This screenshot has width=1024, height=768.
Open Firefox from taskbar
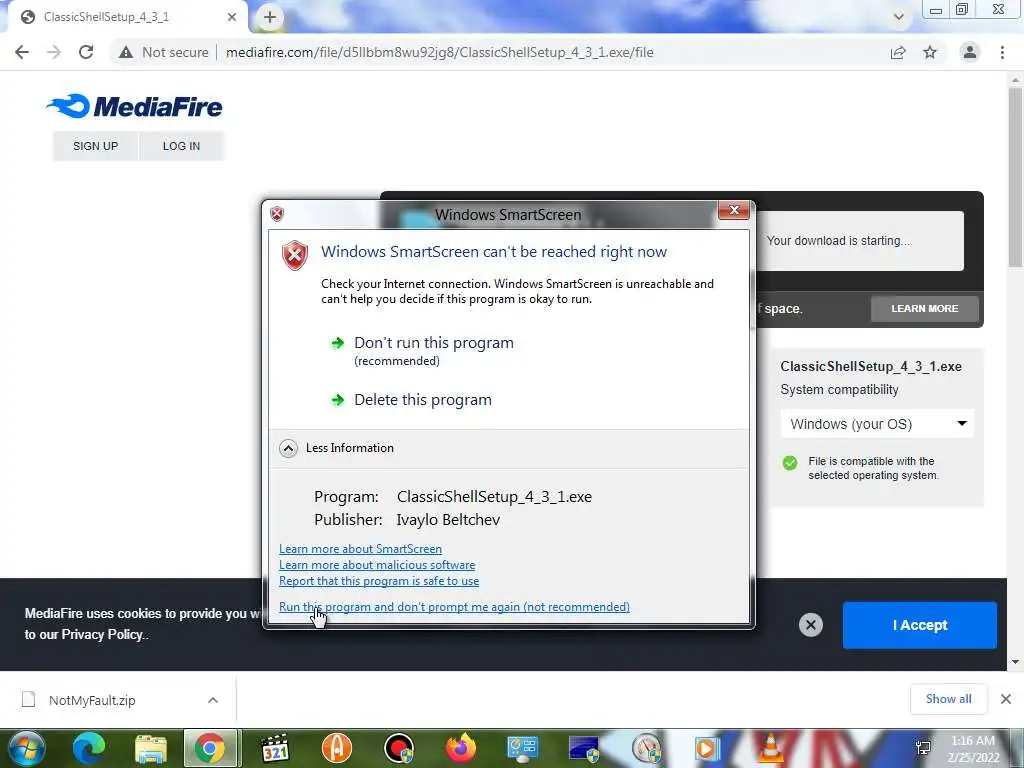[x=461, y=748]
